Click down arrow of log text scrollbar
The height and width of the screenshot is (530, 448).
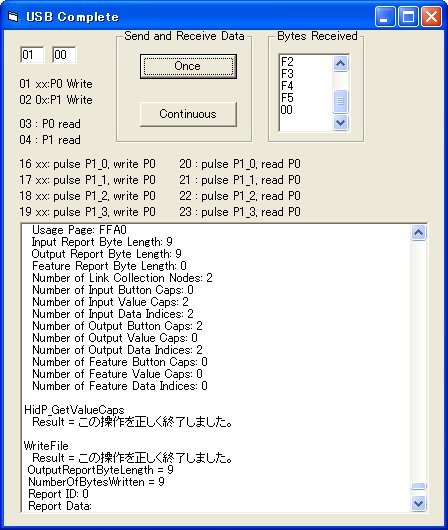[419, 504]
